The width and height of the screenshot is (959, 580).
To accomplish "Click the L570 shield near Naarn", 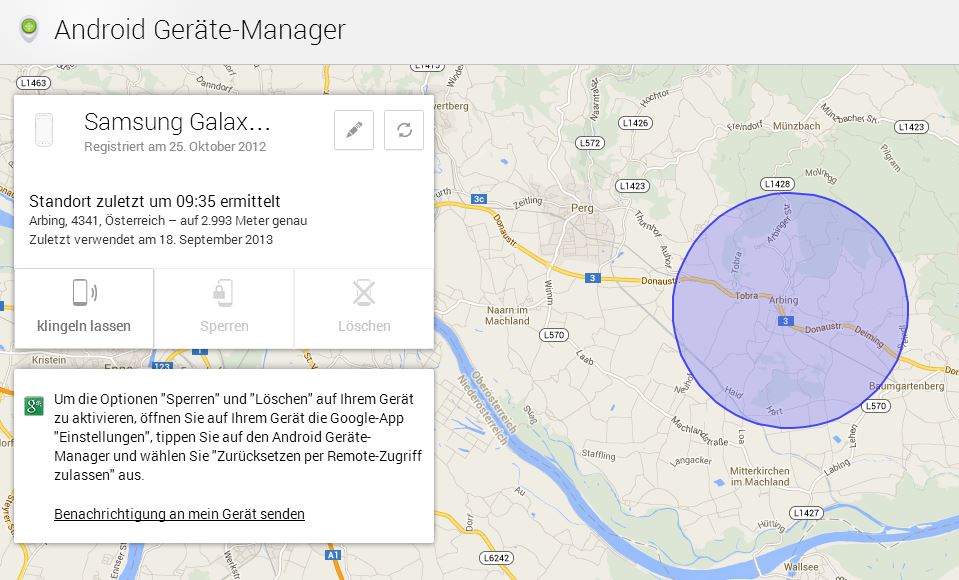I will 554,335.
